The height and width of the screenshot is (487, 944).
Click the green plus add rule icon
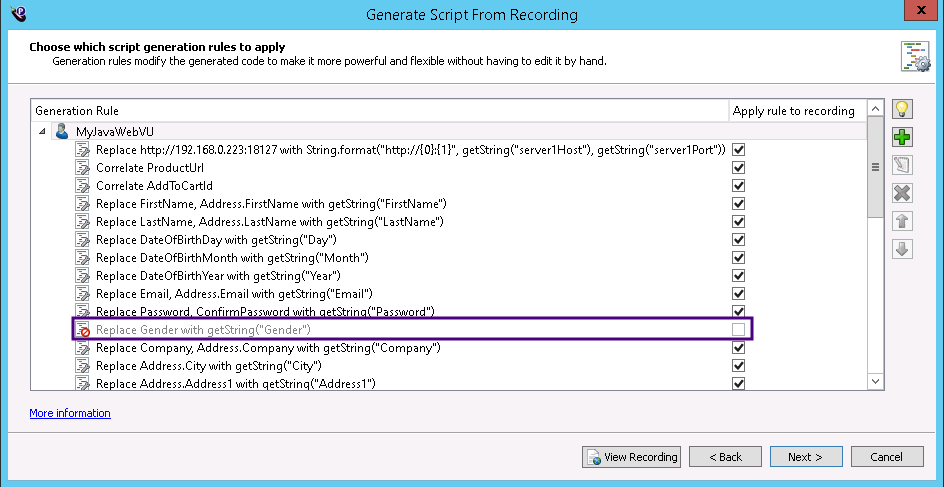903,138
